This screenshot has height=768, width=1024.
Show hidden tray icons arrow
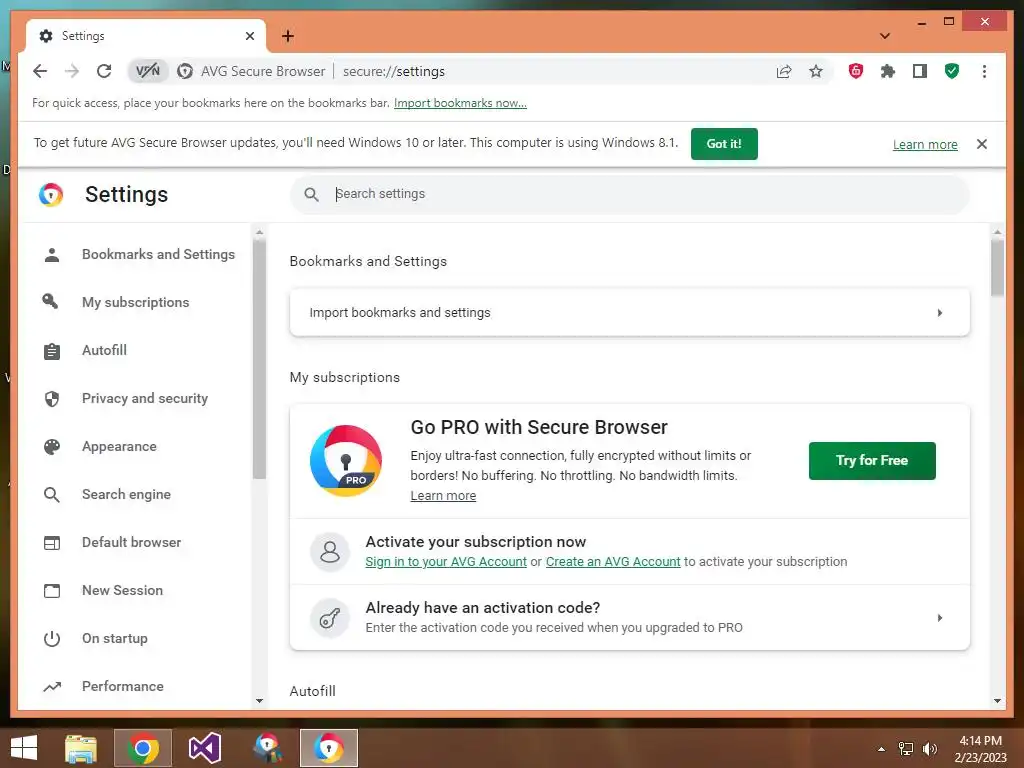(x=882, y=749)
